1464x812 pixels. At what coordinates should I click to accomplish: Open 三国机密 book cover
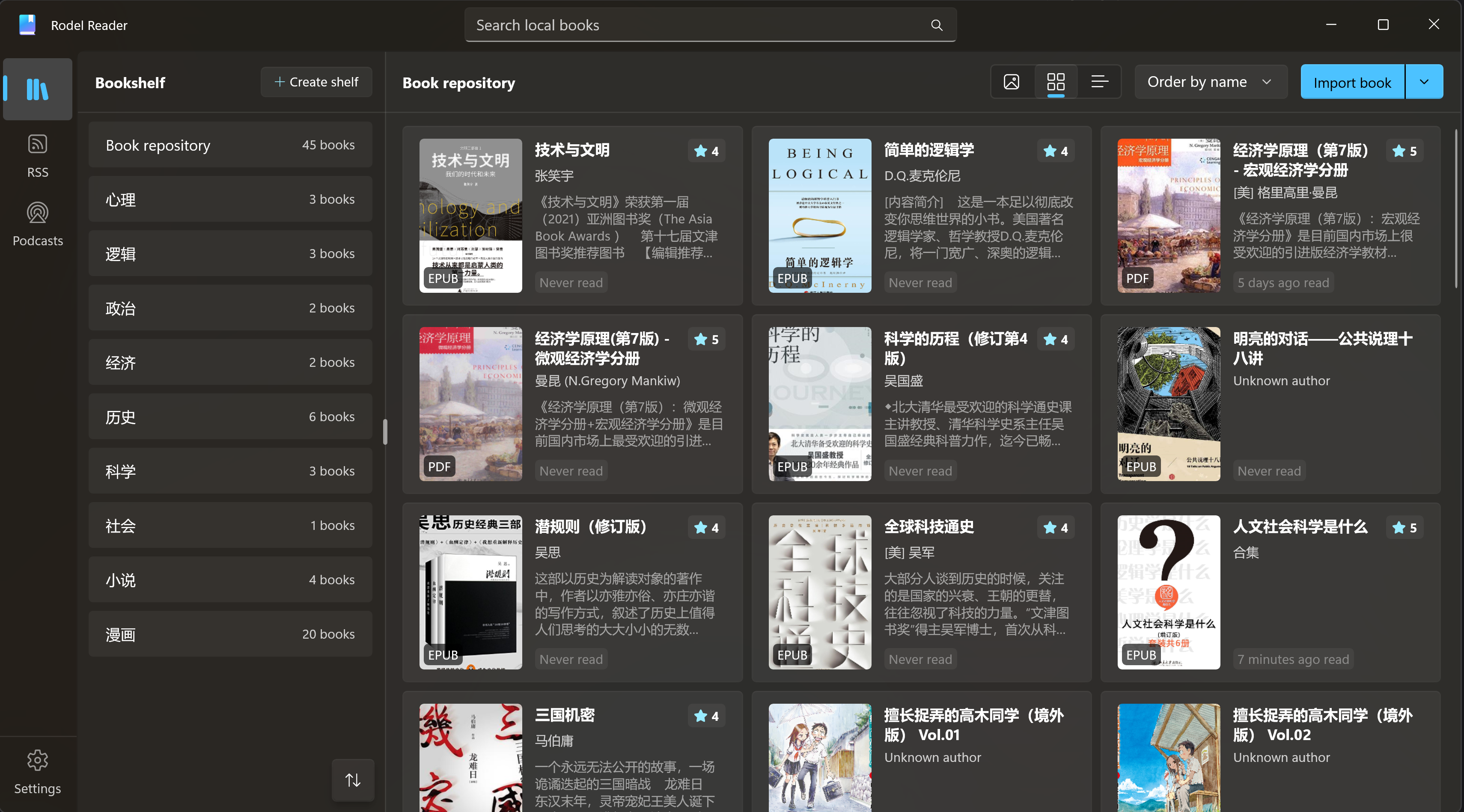[470, 758]
